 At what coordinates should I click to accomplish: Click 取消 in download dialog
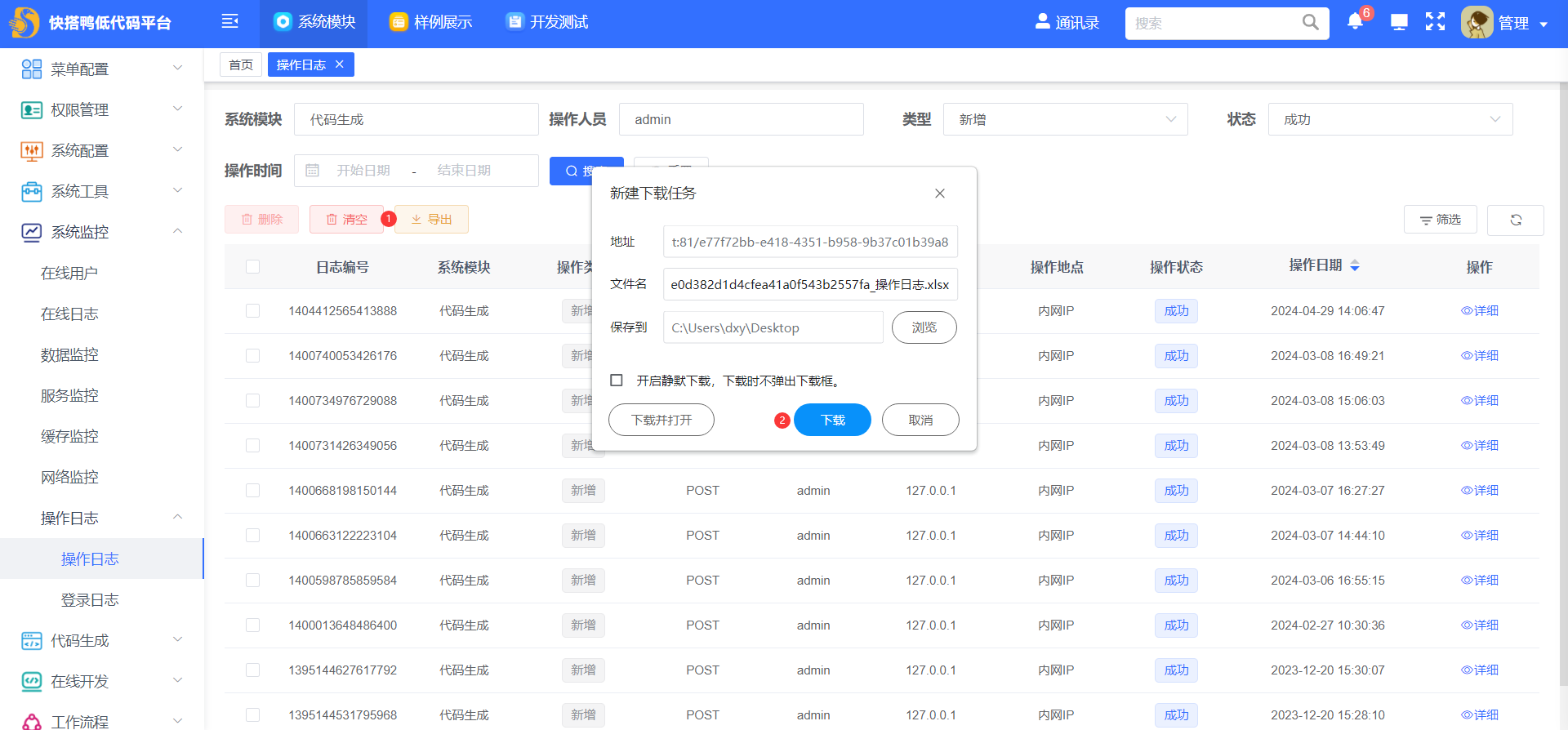point(920,420)
